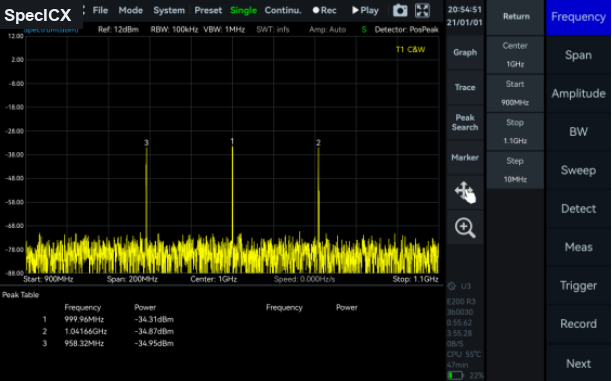This screenshot has height=381, width=612.
Task: Click Center: 1GHz below the graph
Action: coord(213,279)
